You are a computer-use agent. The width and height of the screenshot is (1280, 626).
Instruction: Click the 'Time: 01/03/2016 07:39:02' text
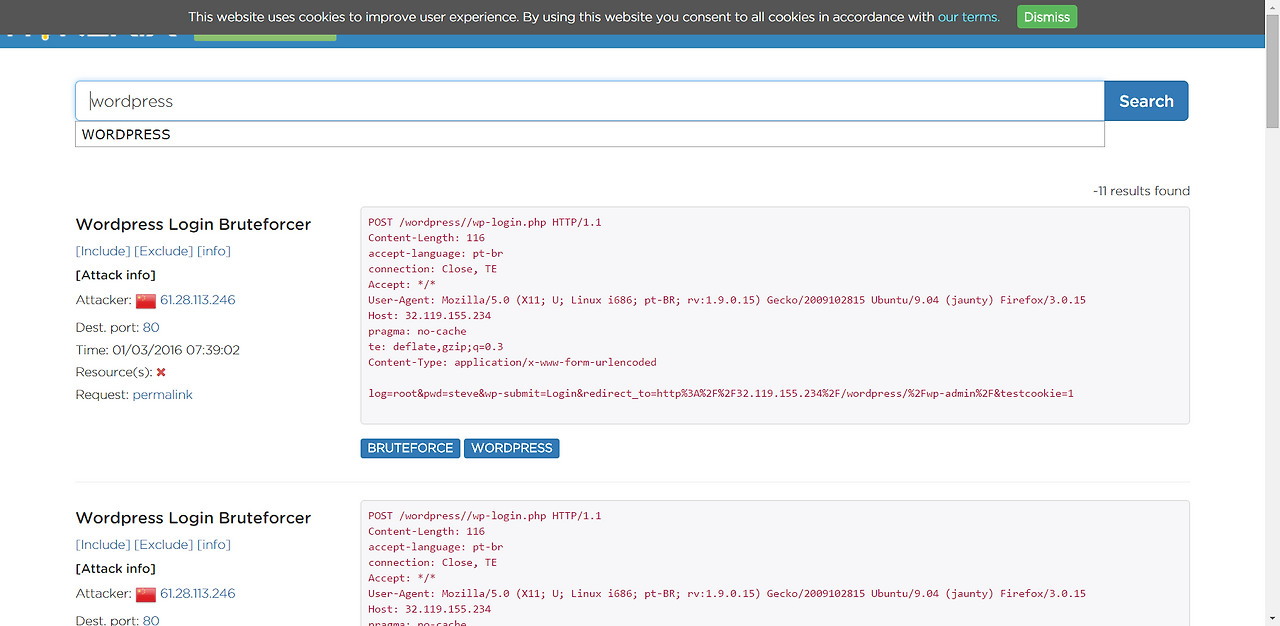(158, 350)
